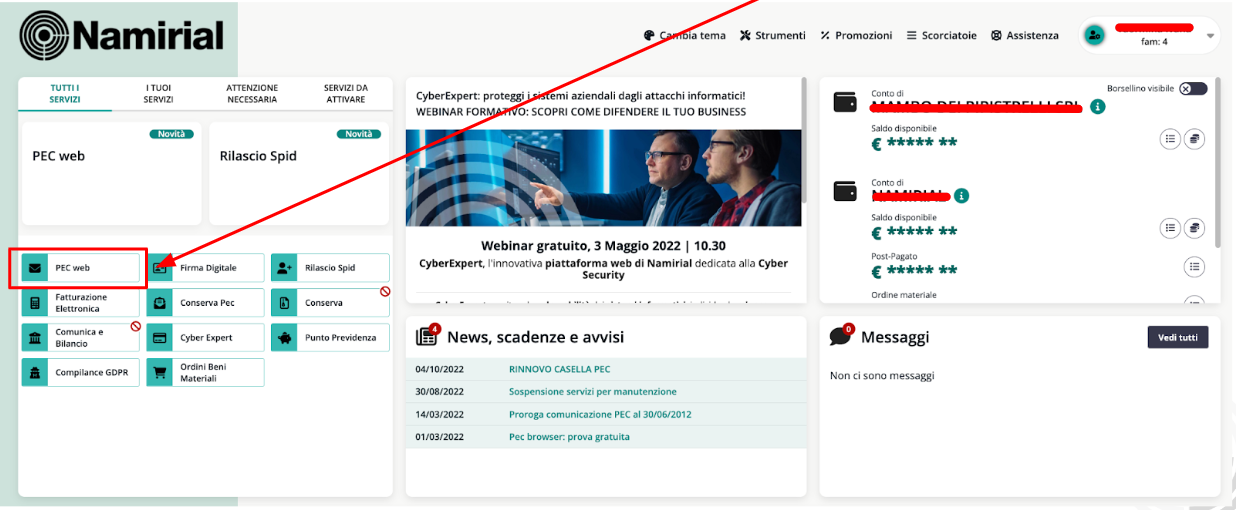The height and width of the screenshot is (510, 1236).
Task: Switch to I tuoi servizi tab
Action: point(158,94)
